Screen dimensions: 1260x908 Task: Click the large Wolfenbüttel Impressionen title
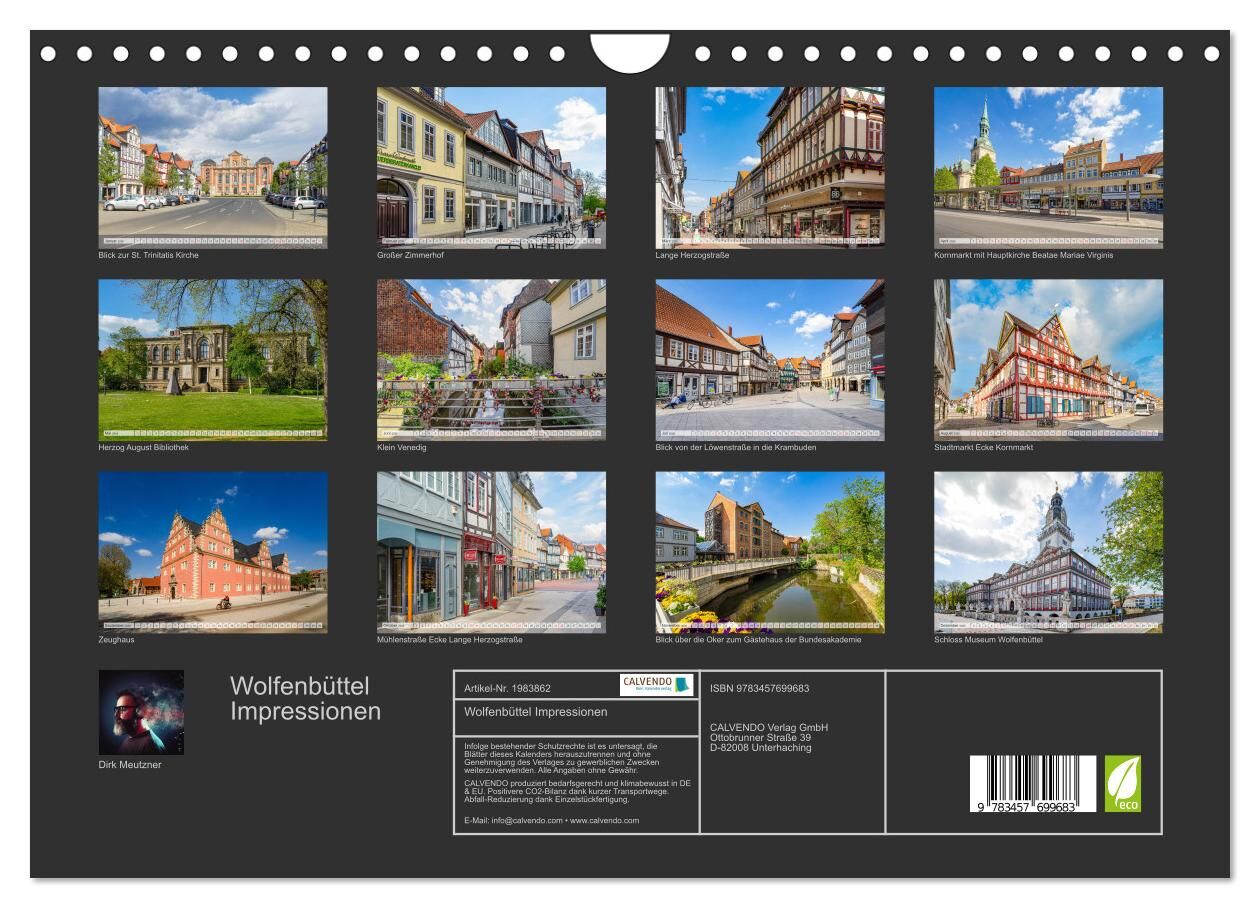coord(305,699)
